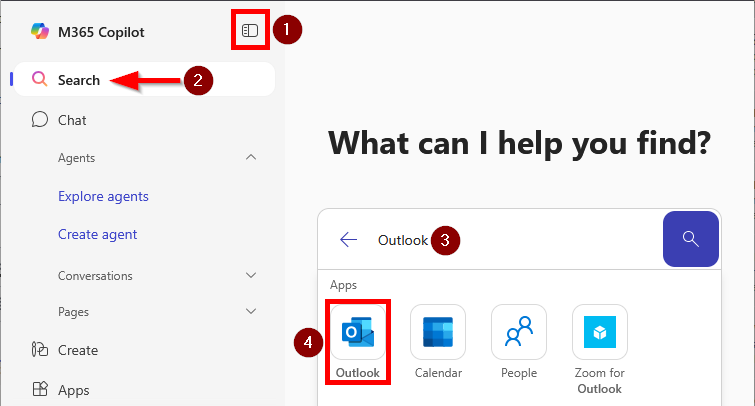Viewport: 755px width, 406px height.
Task: Expand the Conversations section chevron
Action: tap(251, 275)
